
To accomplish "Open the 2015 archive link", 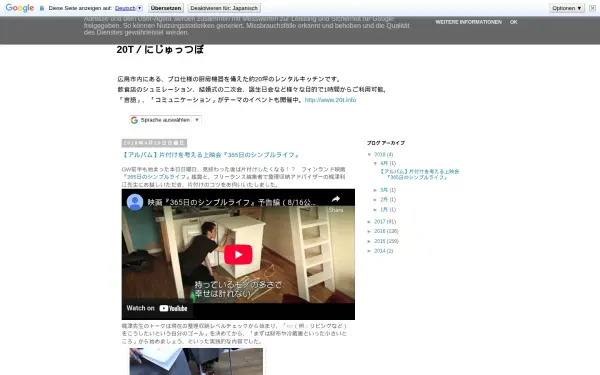I will (380, 241).
